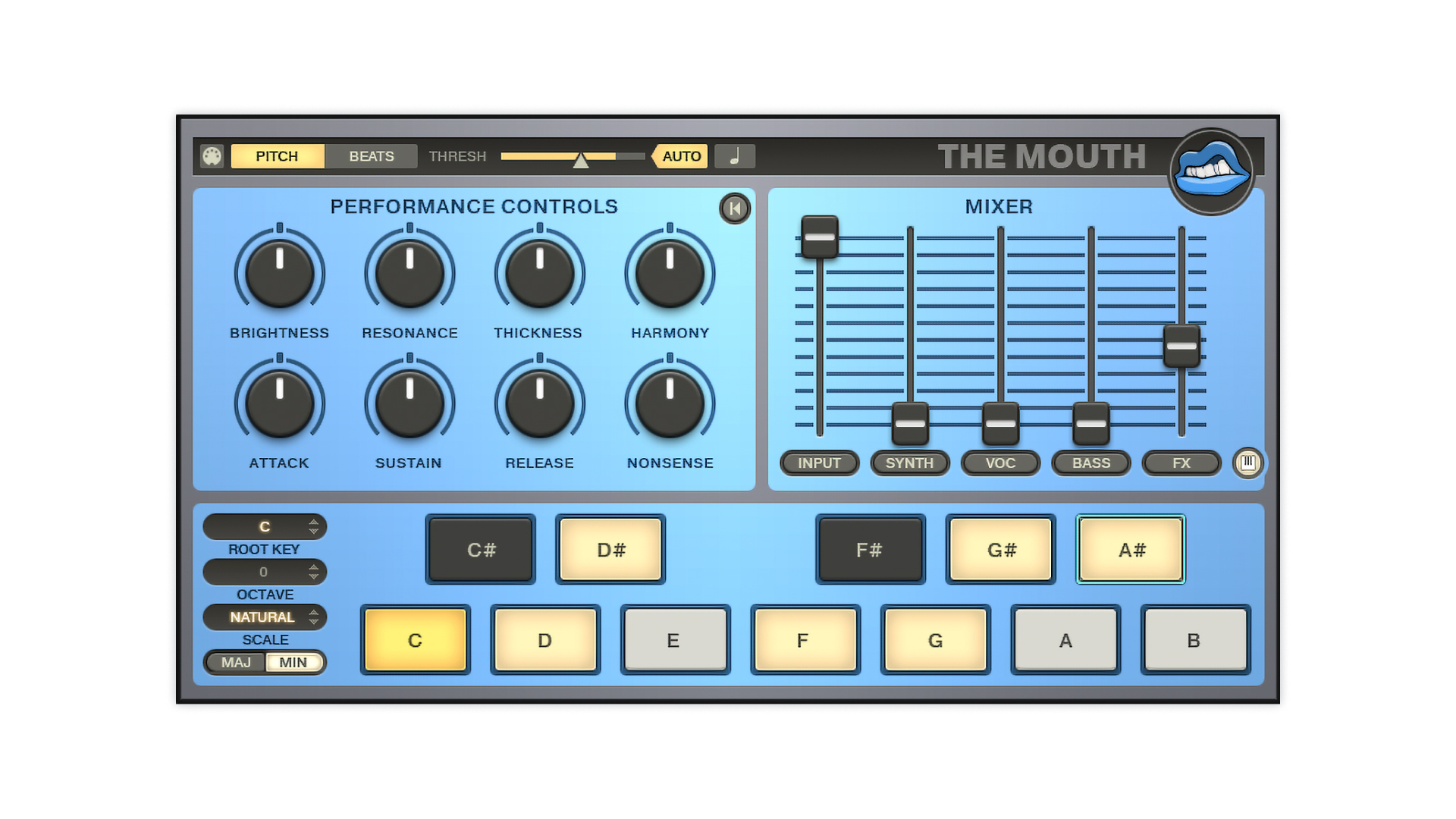The height and width of the screenshot is (819, 1456).
Task: Open the Natural scale dropdown
Action: tap(264, 617)
